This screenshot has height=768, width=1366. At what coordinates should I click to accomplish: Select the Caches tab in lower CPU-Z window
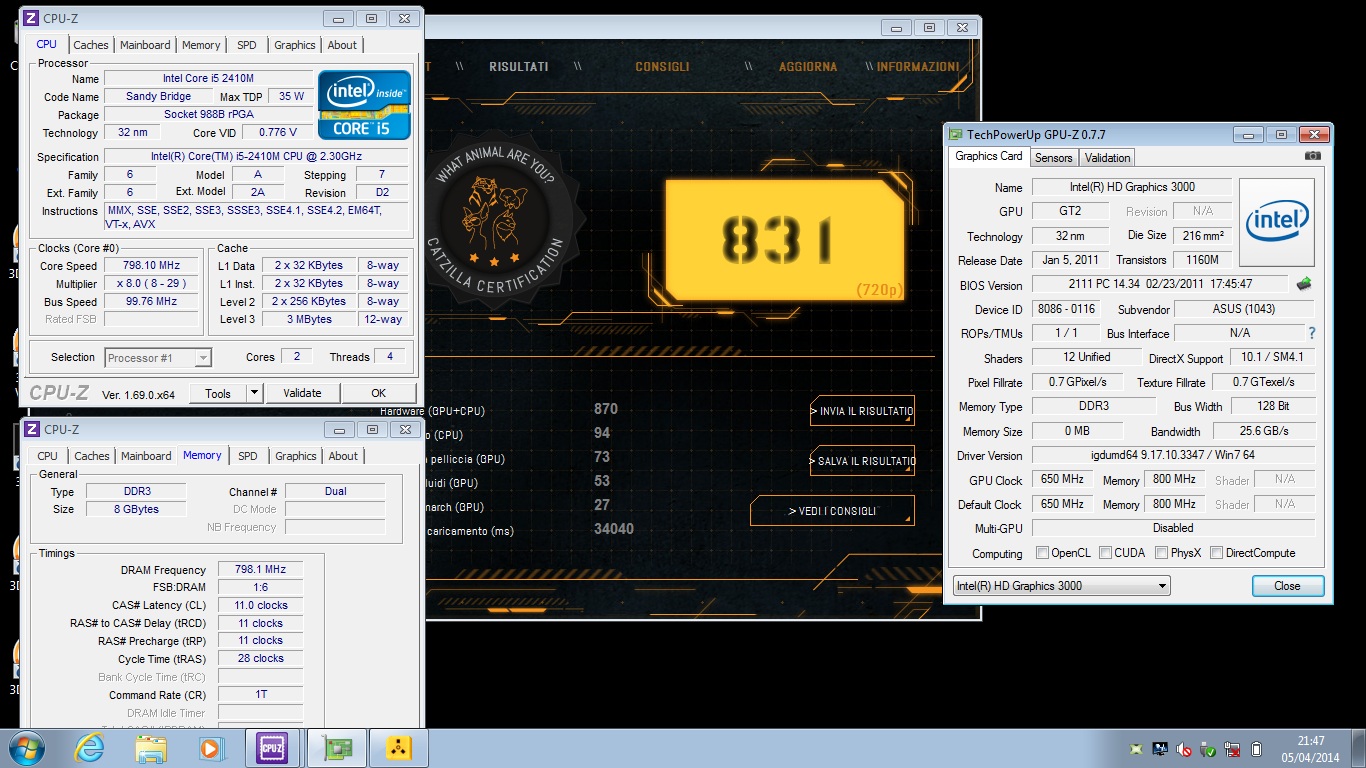click(92, 456)
